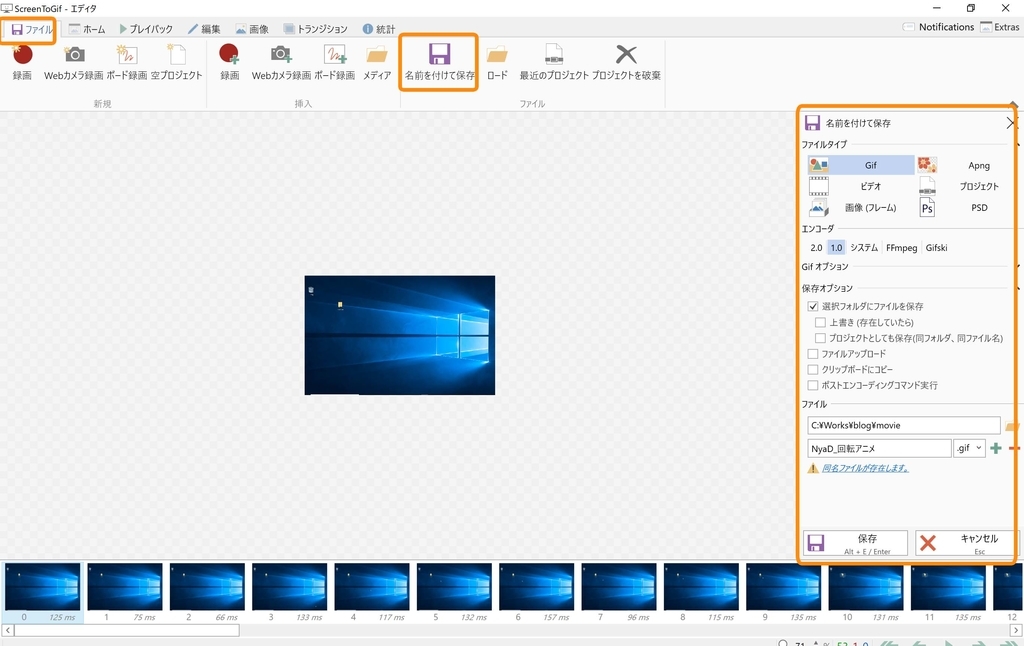
Task: Enable the 上書き overwrite checkbox
Action: click(x=821, y=322)
